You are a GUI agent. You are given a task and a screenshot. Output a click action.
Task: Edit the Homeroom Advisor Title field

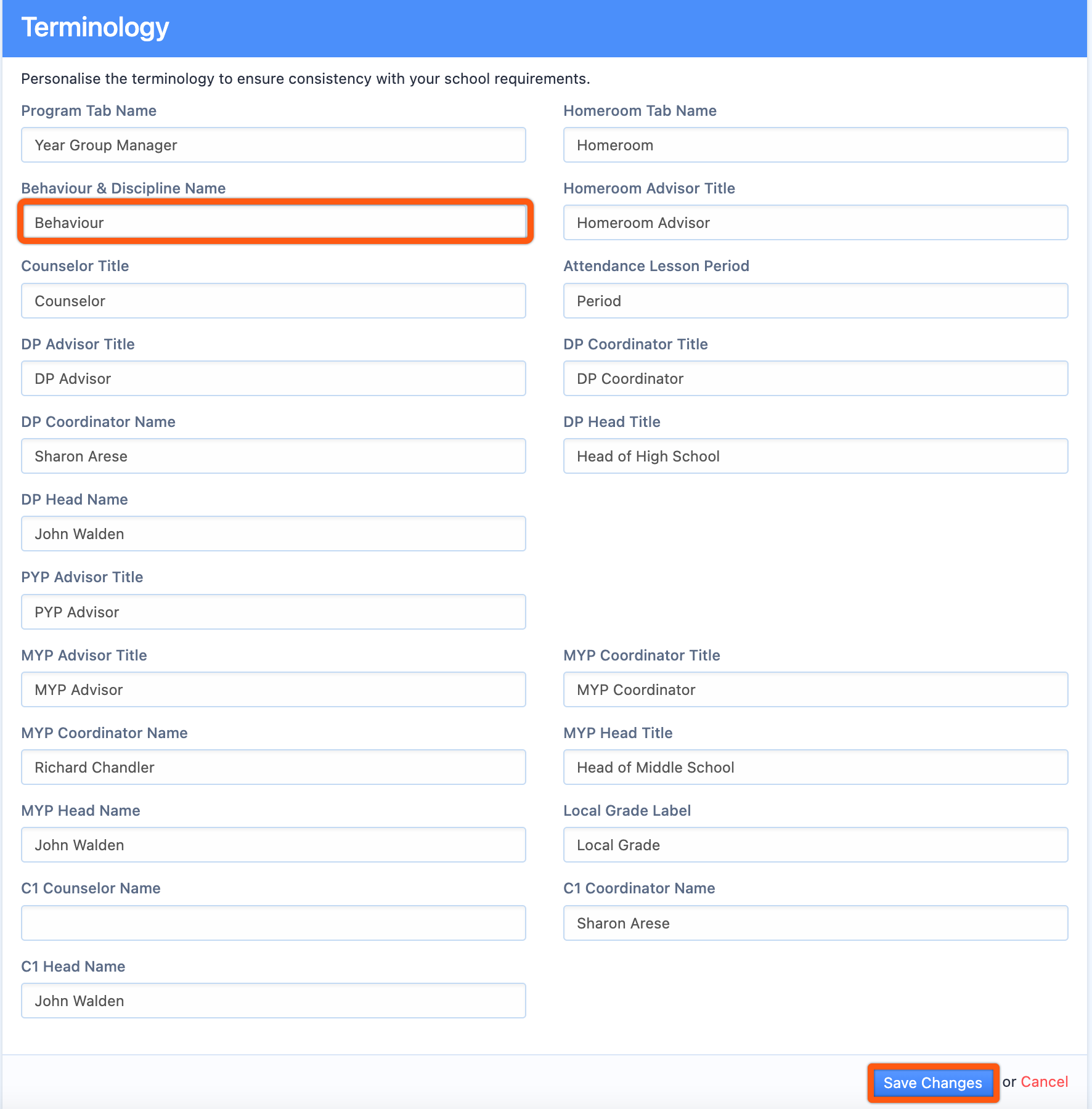[815, 222]
